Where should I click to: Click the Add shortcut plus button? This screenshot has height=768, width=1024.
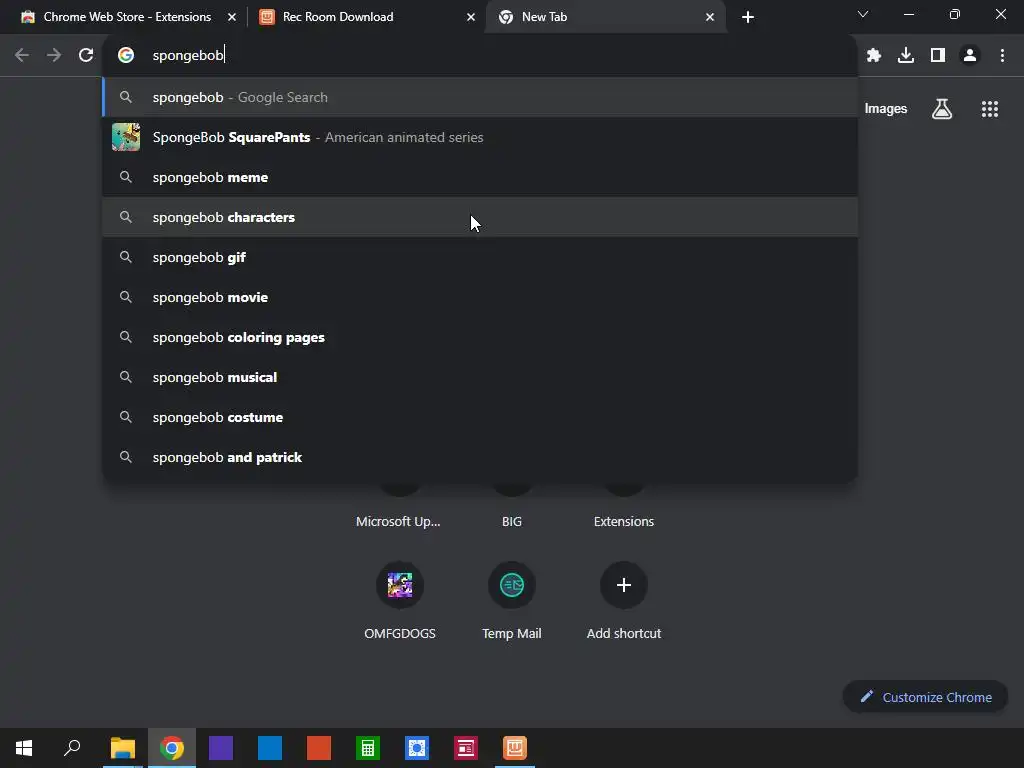[624, 585]
